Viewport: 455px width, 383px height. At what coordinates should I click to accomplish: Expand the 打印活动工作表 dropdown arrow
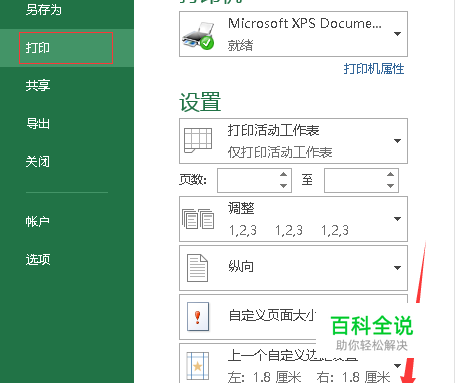click(x=397, y=141)
